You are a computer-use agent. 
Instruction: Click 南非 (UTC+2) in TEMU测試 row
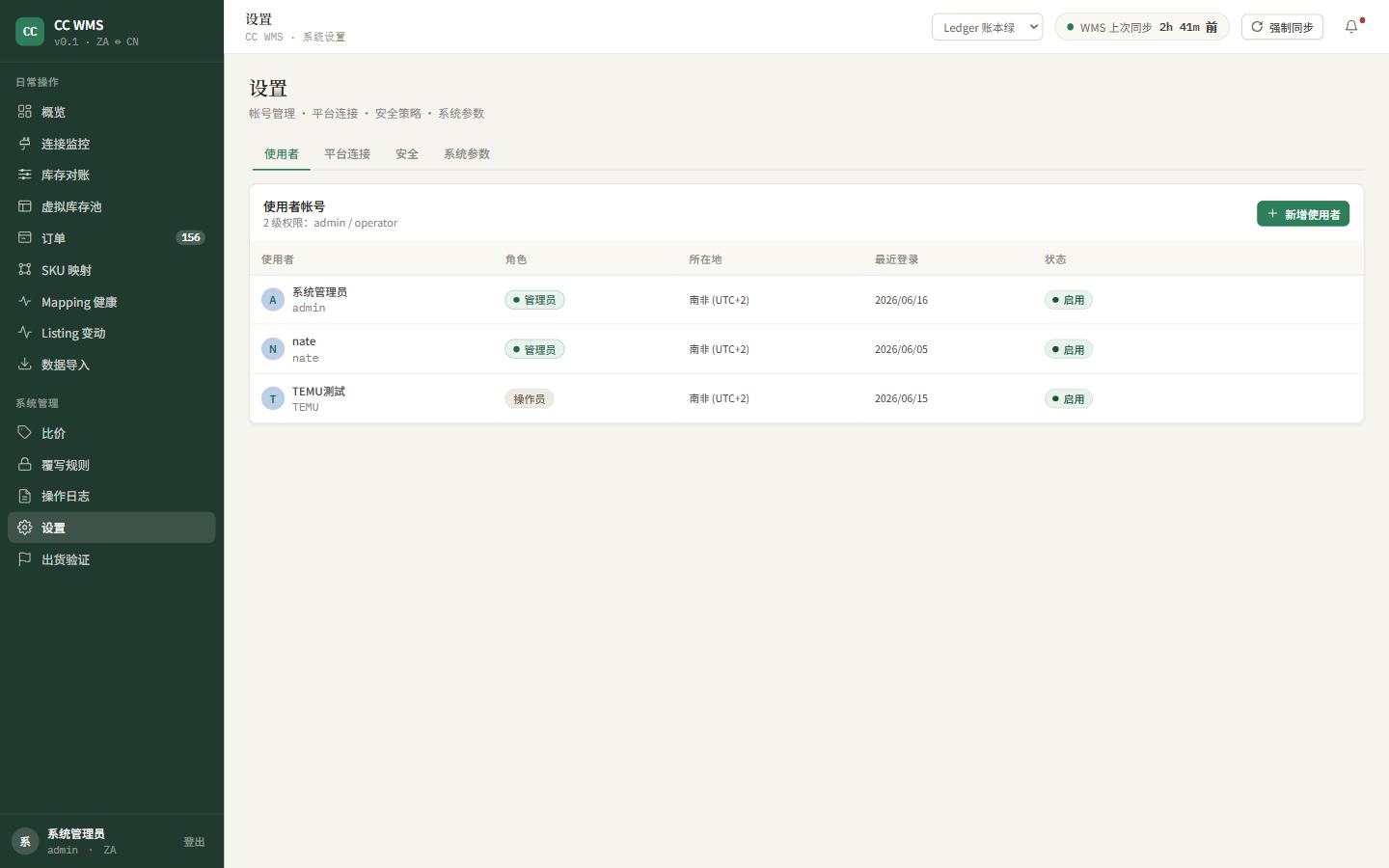(x=719, y=398)
